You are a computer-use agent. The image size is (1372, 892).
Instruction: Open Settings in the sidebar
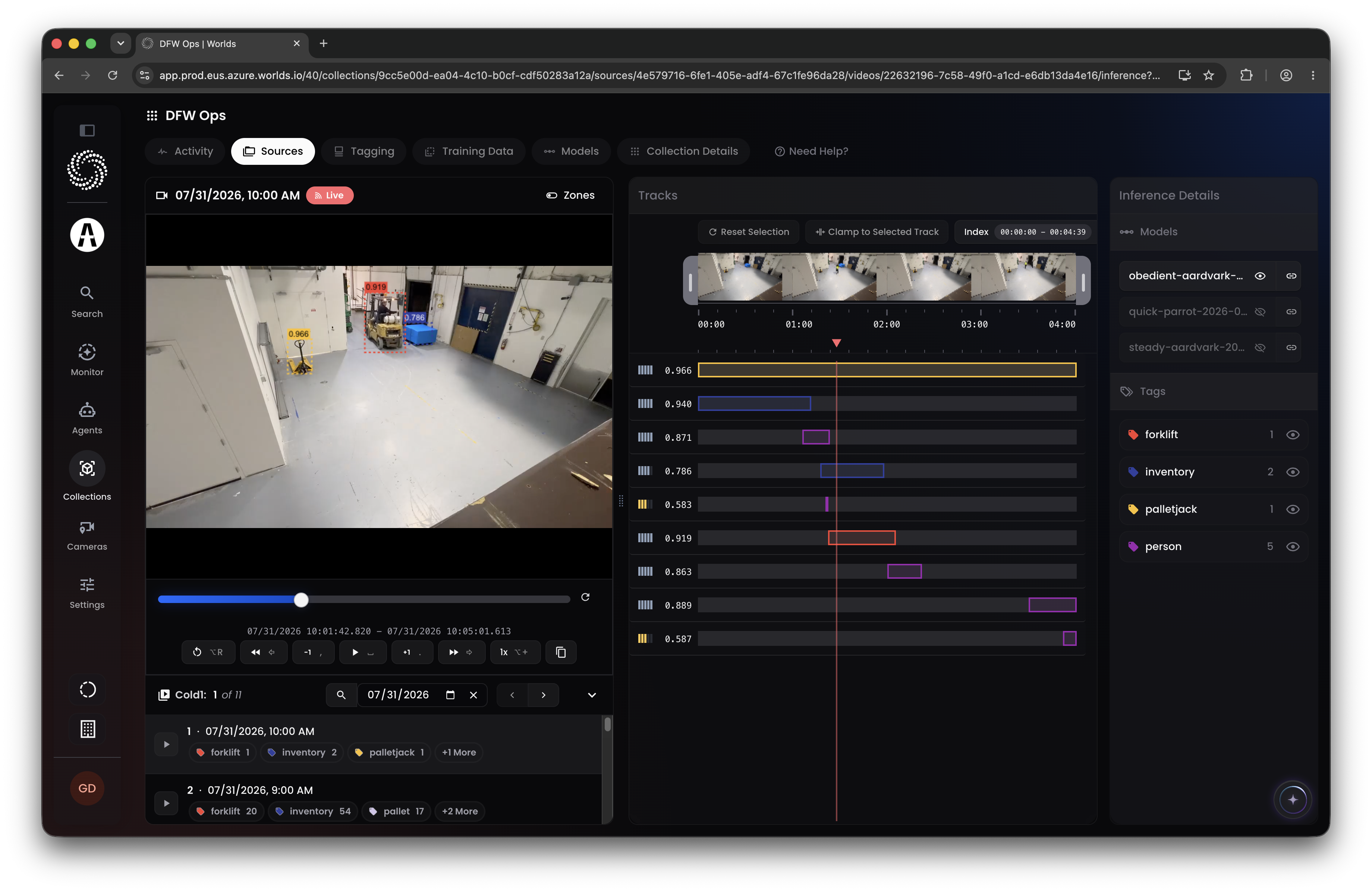tap(87, 593)
